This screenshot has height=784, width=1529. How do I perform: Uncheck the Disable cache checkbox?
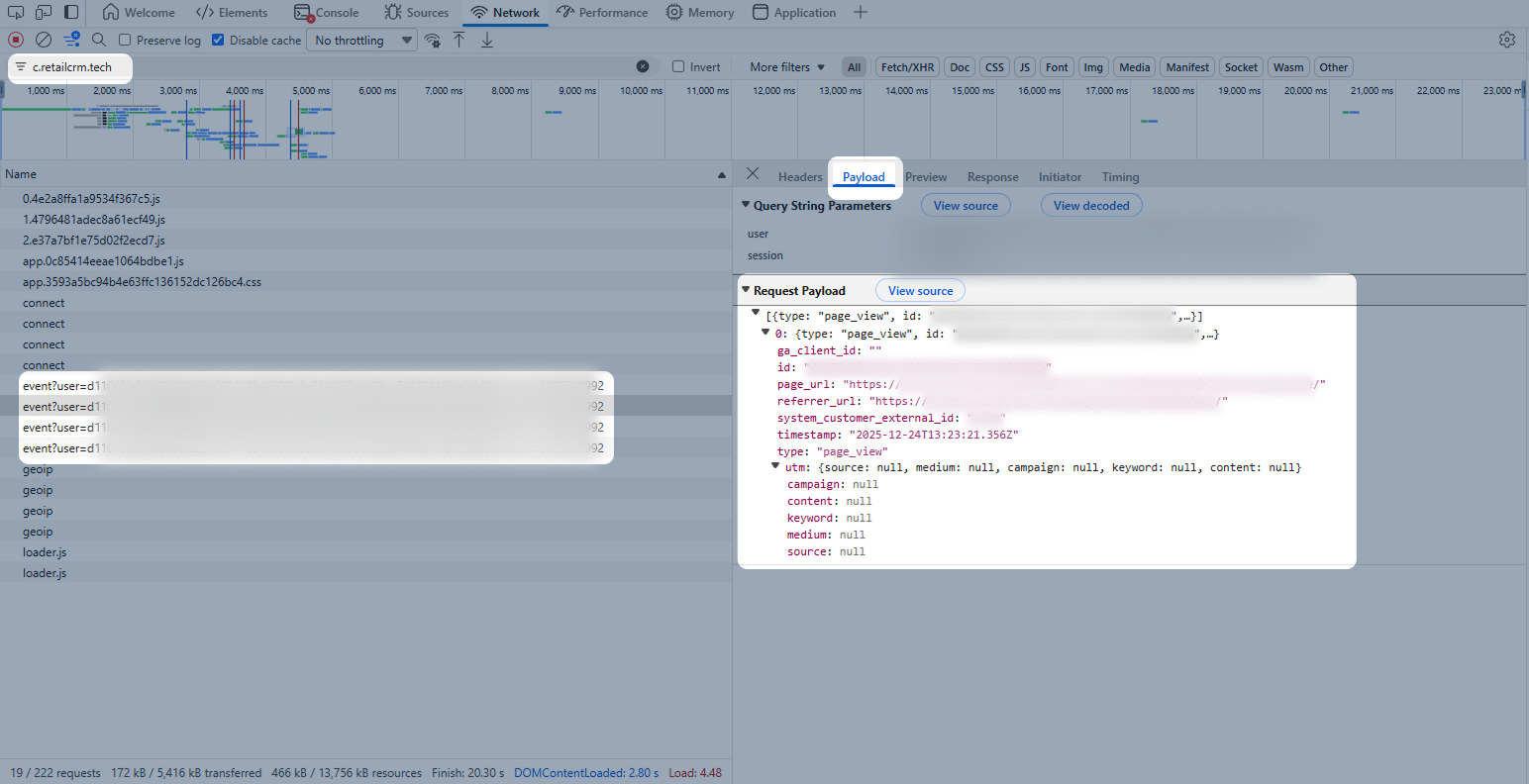tap(218, 41)
